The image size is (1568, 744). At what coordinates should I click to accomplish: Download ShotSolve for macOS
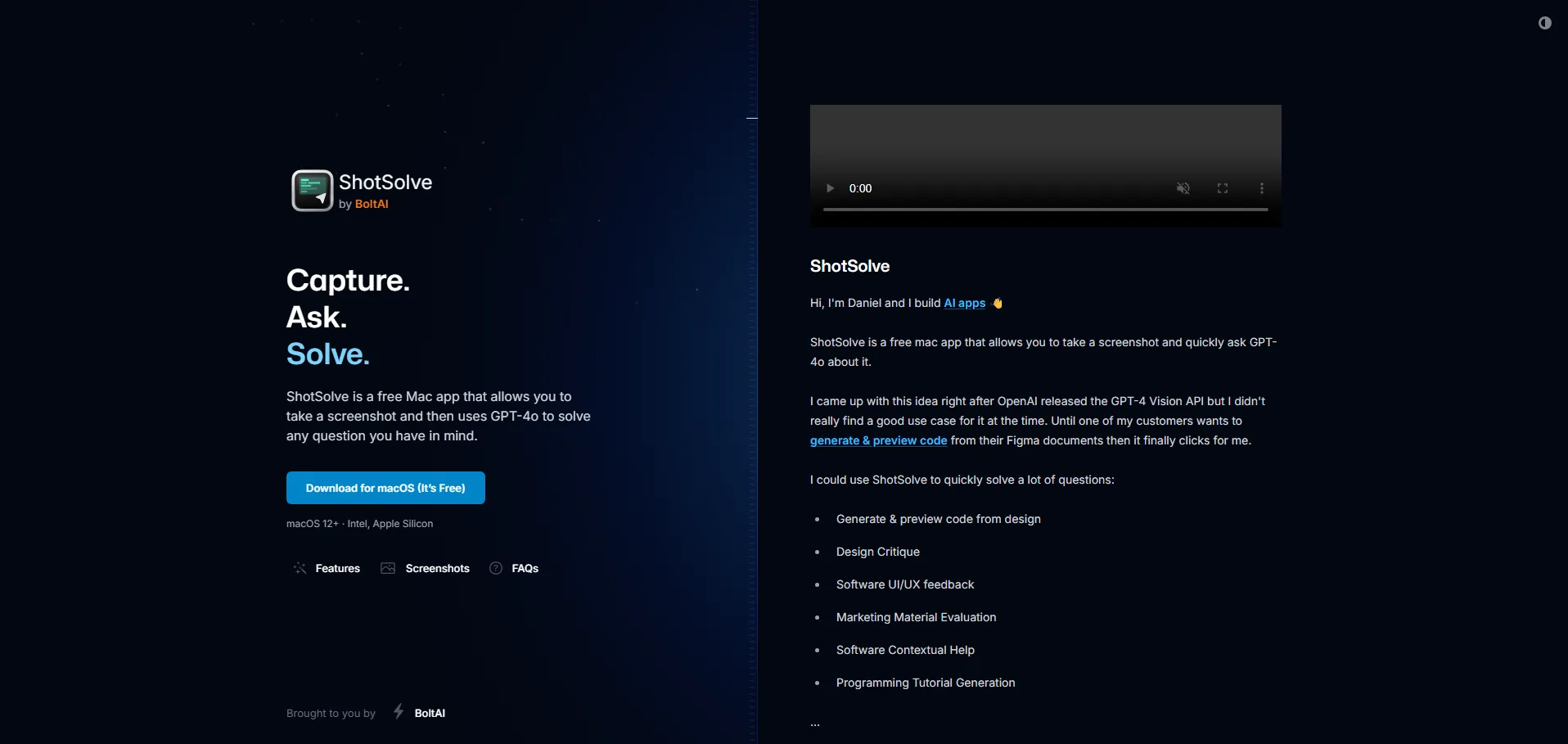[385, 488]
